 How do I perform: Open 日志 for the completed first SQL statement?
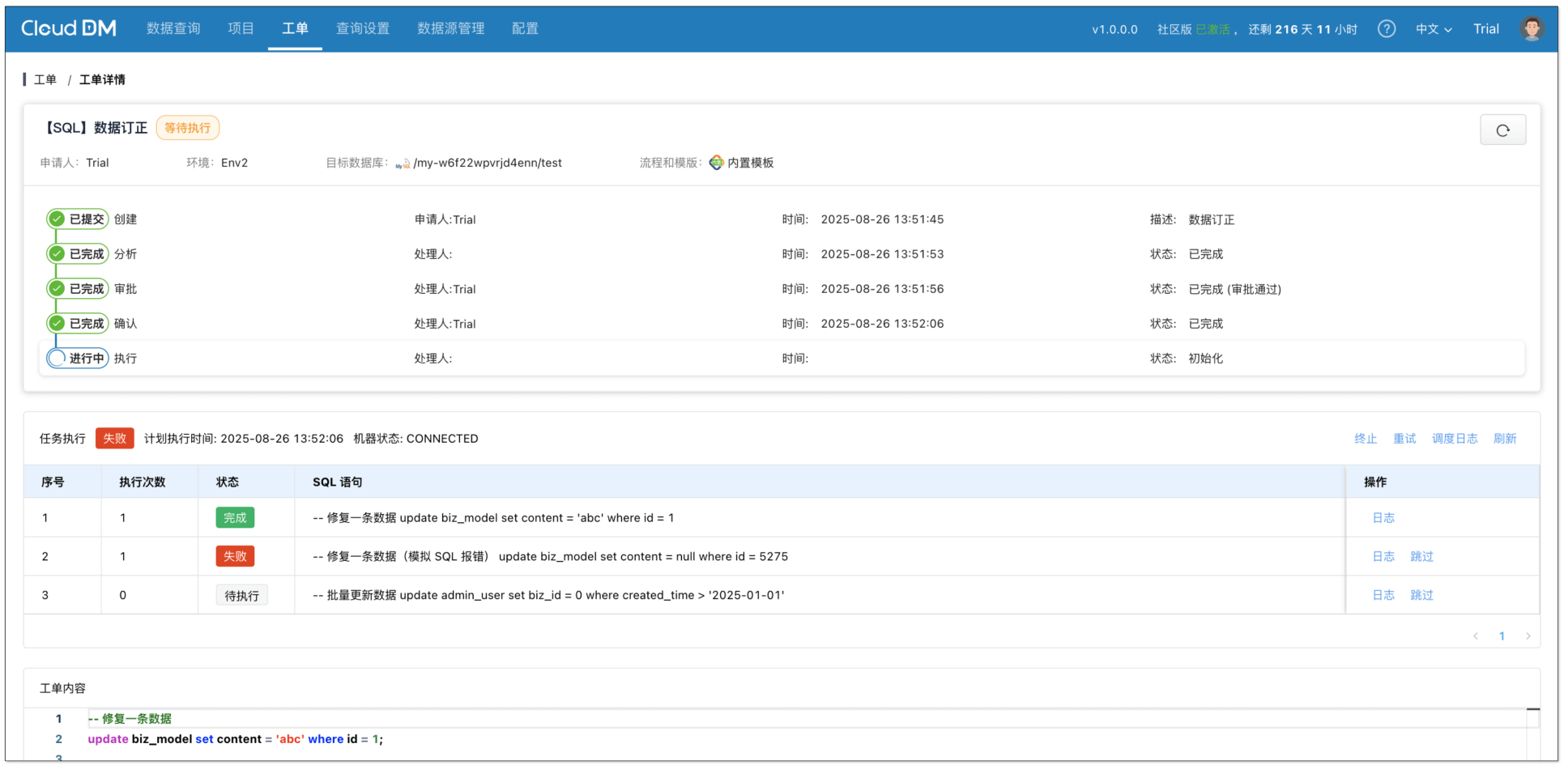(x=1383, y=517)
